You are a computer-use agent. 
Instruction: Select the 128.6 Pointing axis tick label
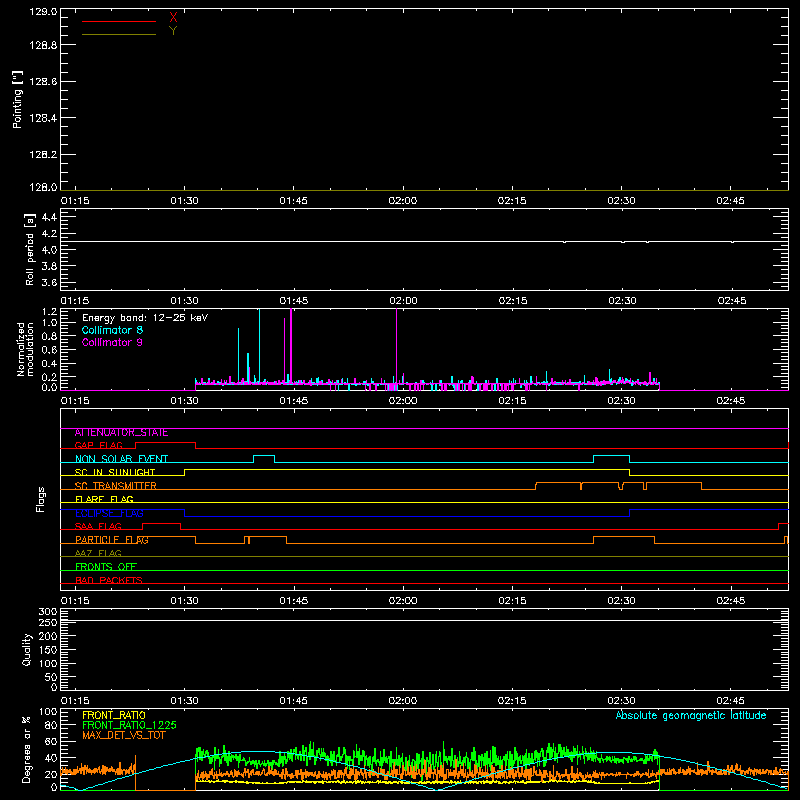tap(43, 82)
